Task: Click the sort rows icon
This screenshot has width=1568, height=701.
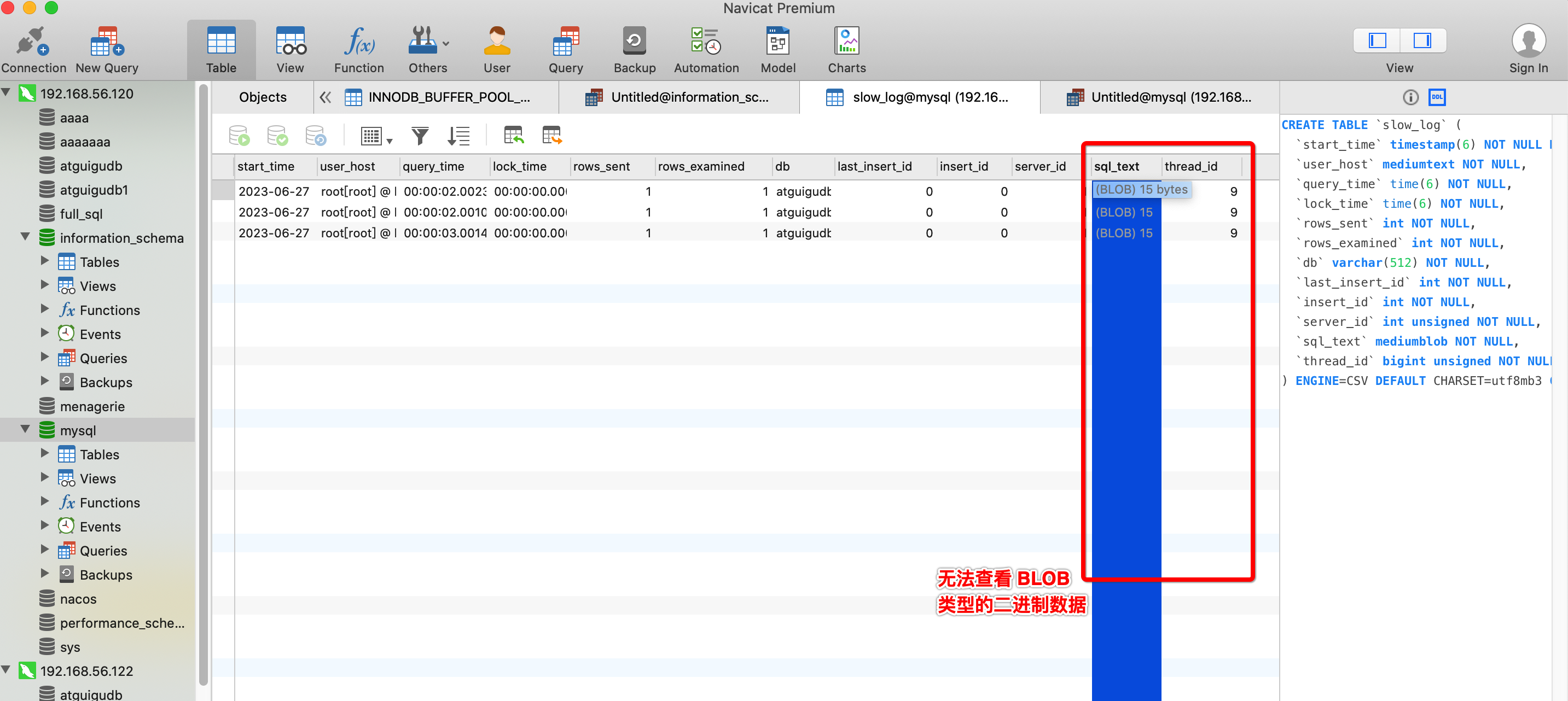Action: click(x=458, y=136)
